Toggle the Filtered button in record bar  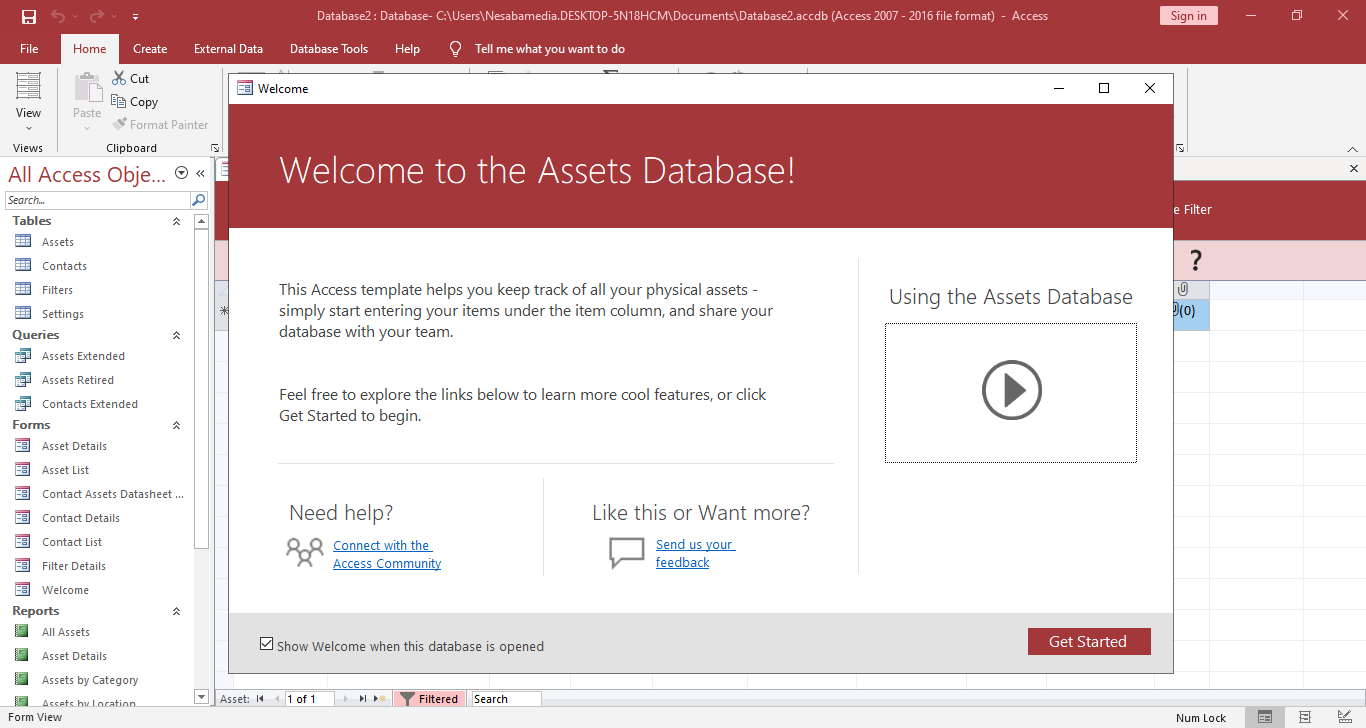click(429, 699)
